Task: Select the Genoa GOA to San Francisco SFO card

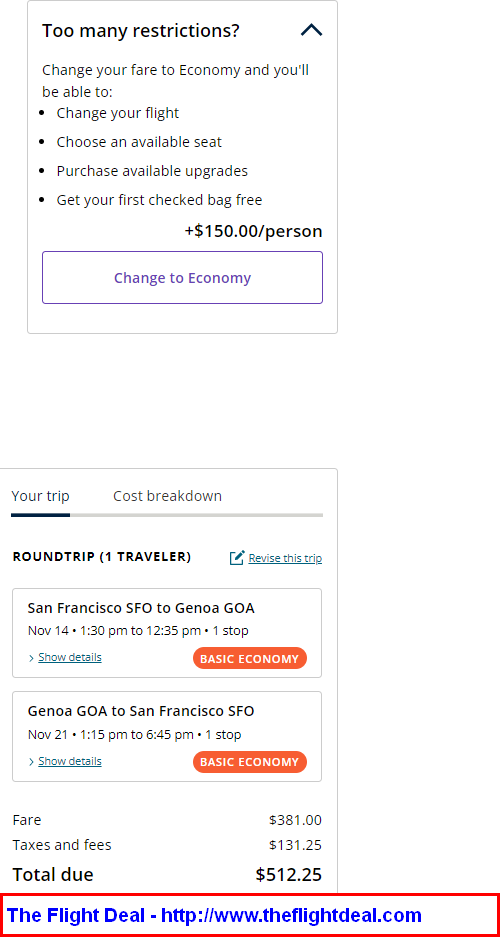Action: tap(167, 736)
